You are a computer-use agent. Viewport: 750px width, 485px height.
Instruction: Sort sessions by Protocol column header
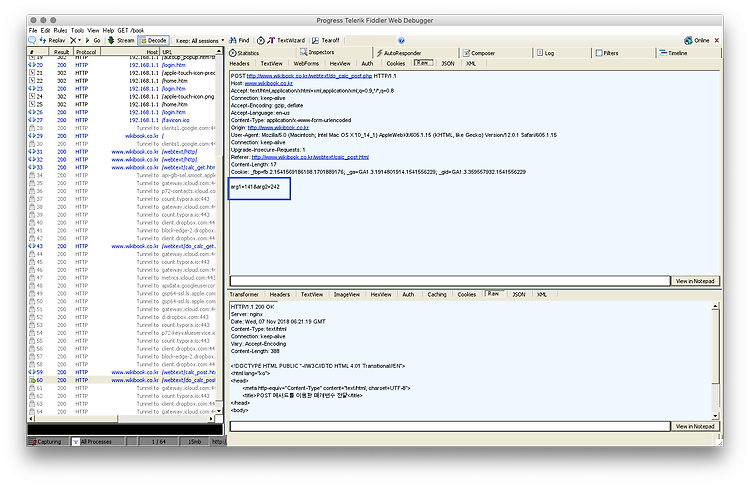tap(87, 52)
